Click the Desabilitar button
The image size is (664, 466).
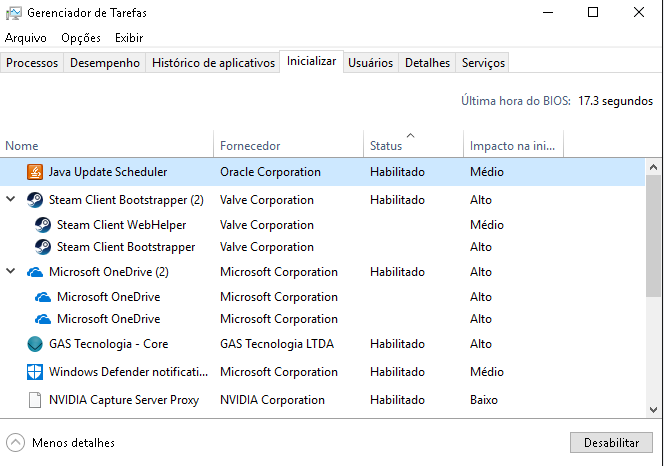coord(611,443)
